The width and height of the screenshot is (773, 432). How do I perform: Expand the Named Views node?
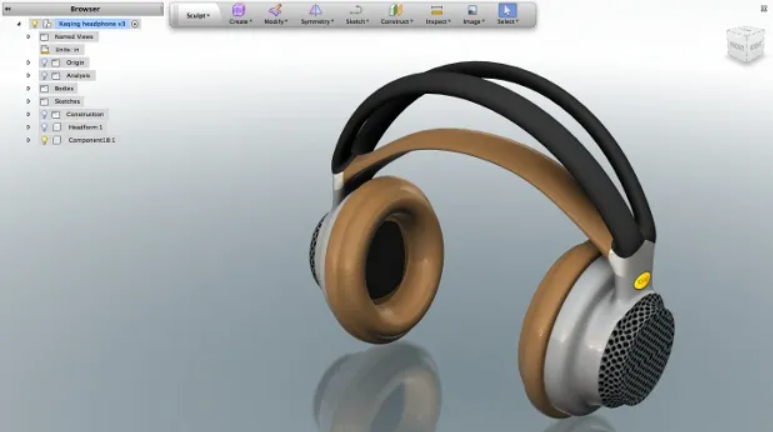pyautogui.click(x=28, y=36)
